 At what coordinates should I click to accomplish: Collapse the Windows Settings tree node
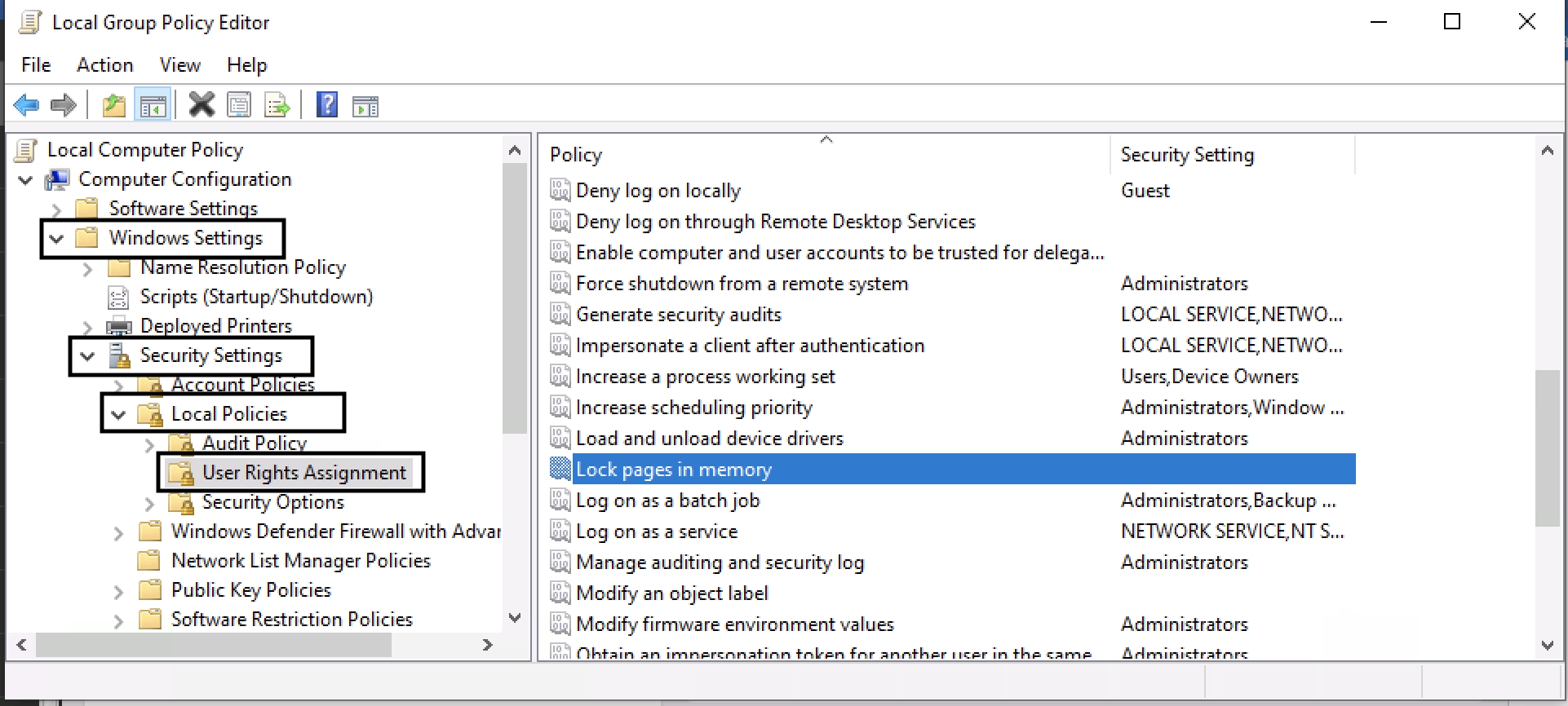(x=56, y=239)
